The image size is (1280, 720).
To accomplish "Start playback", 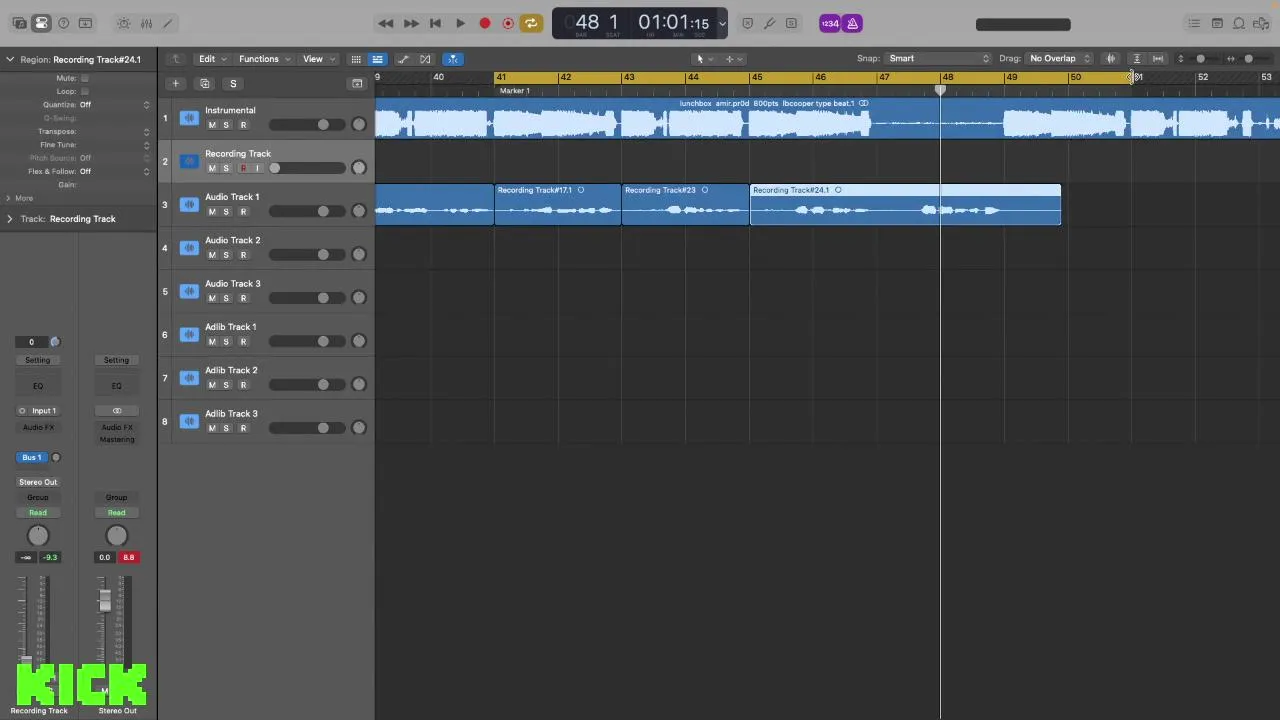I will (460, 23).
